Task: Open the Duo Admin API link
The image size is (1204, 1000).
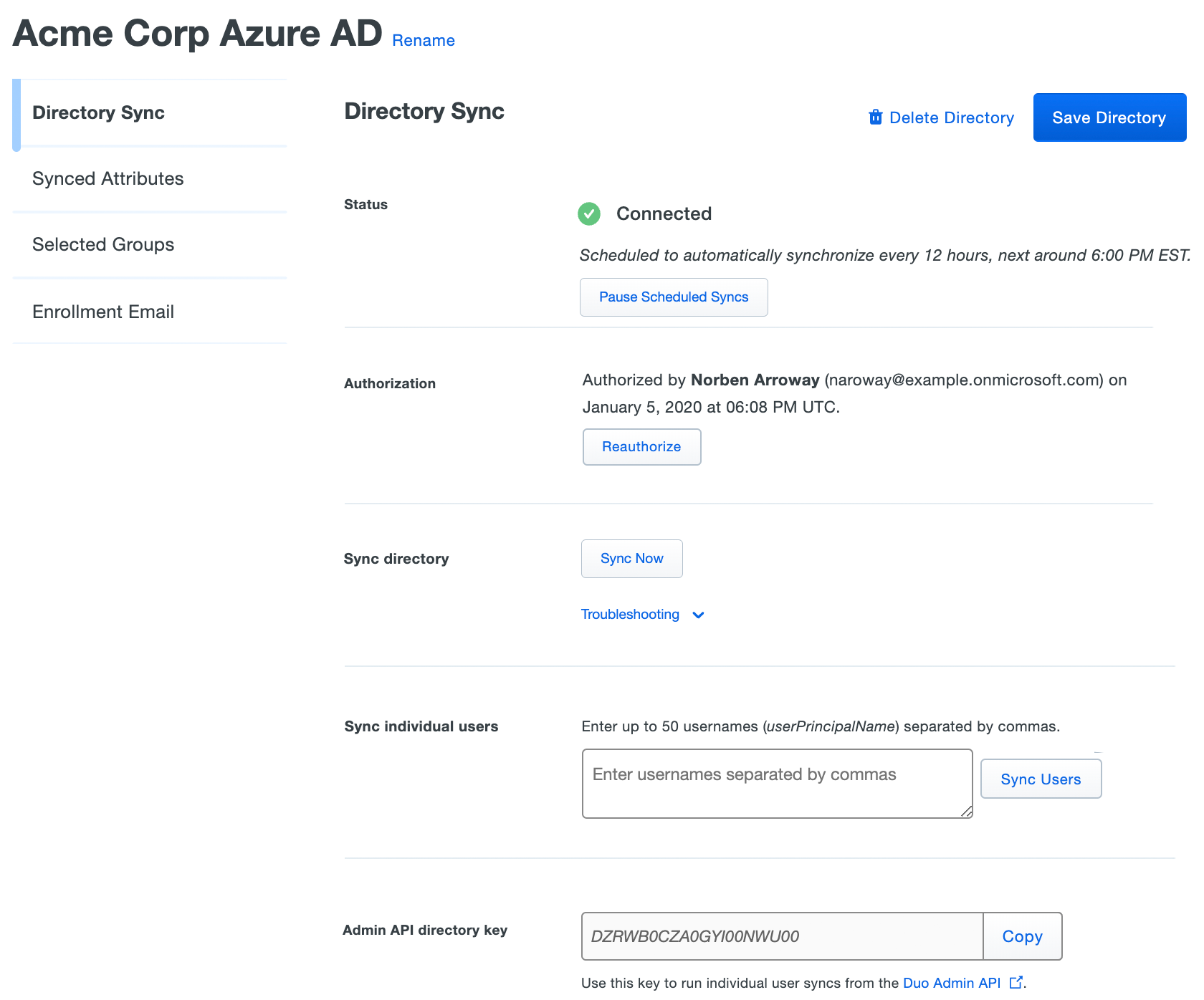Action: point(953,982)
